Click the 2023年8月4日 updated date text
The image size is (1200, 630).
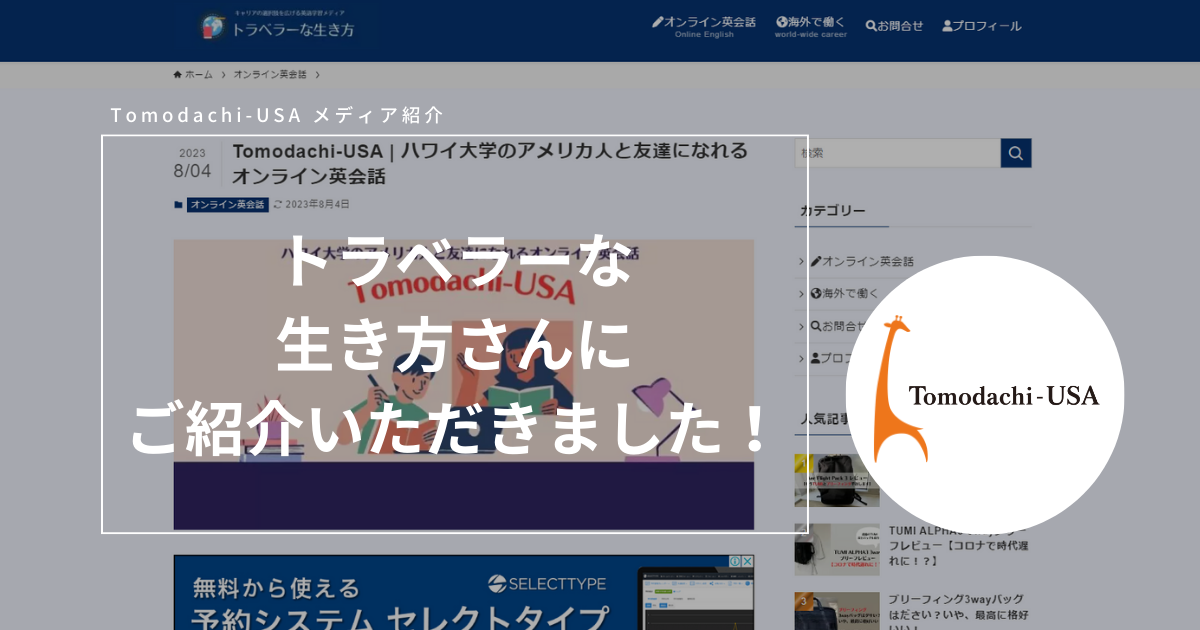click(x=318, y=204)
